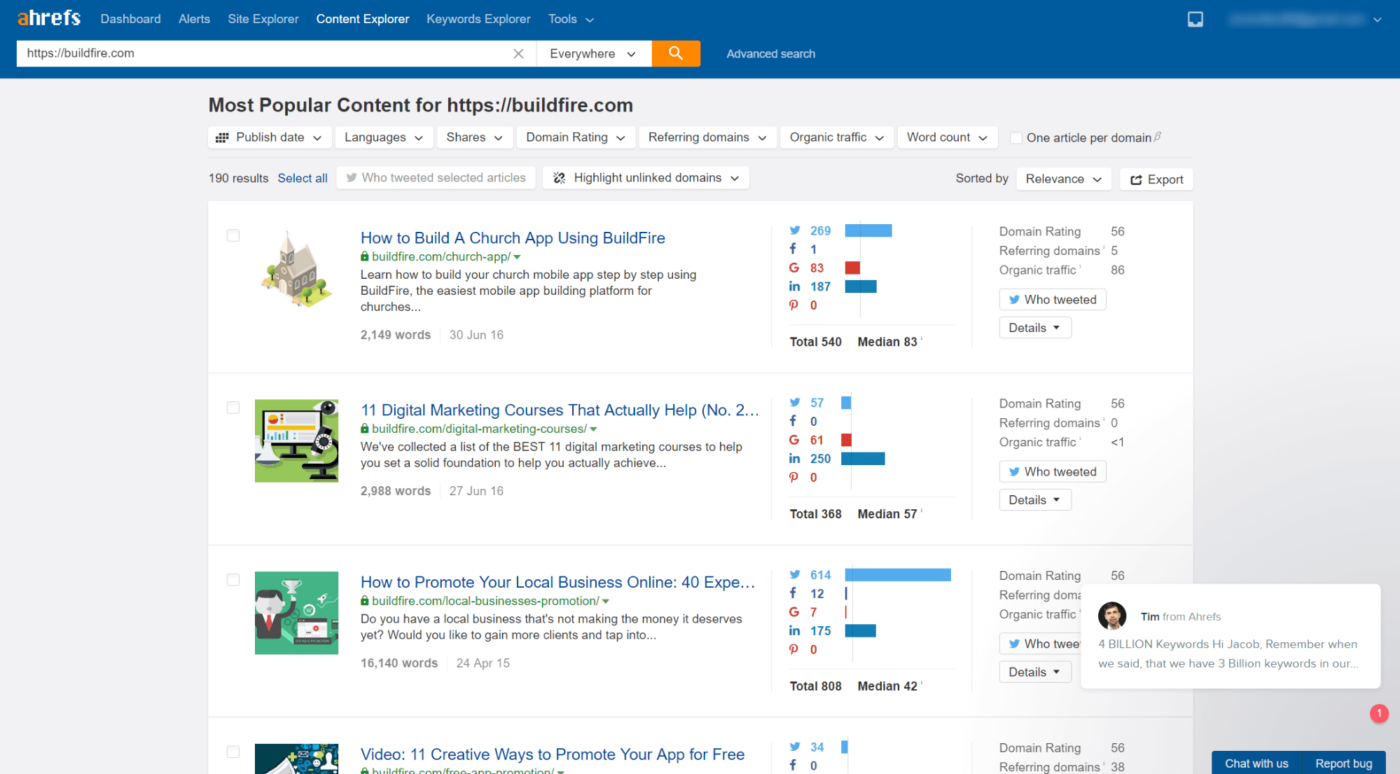Select the Church App article checkbox

[233, 236]
